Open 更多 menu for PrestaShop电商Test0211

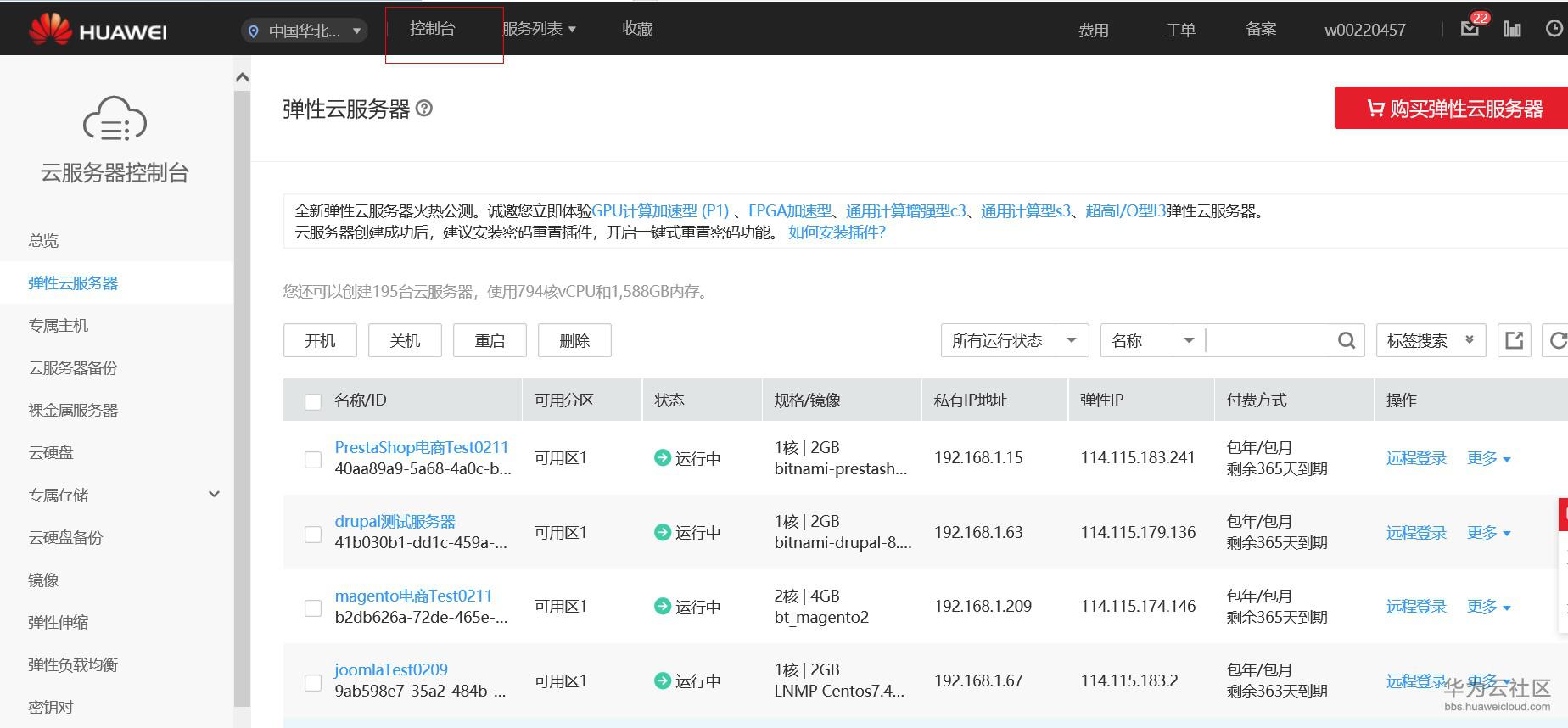pyautogui.click(x=1489, y=458)
